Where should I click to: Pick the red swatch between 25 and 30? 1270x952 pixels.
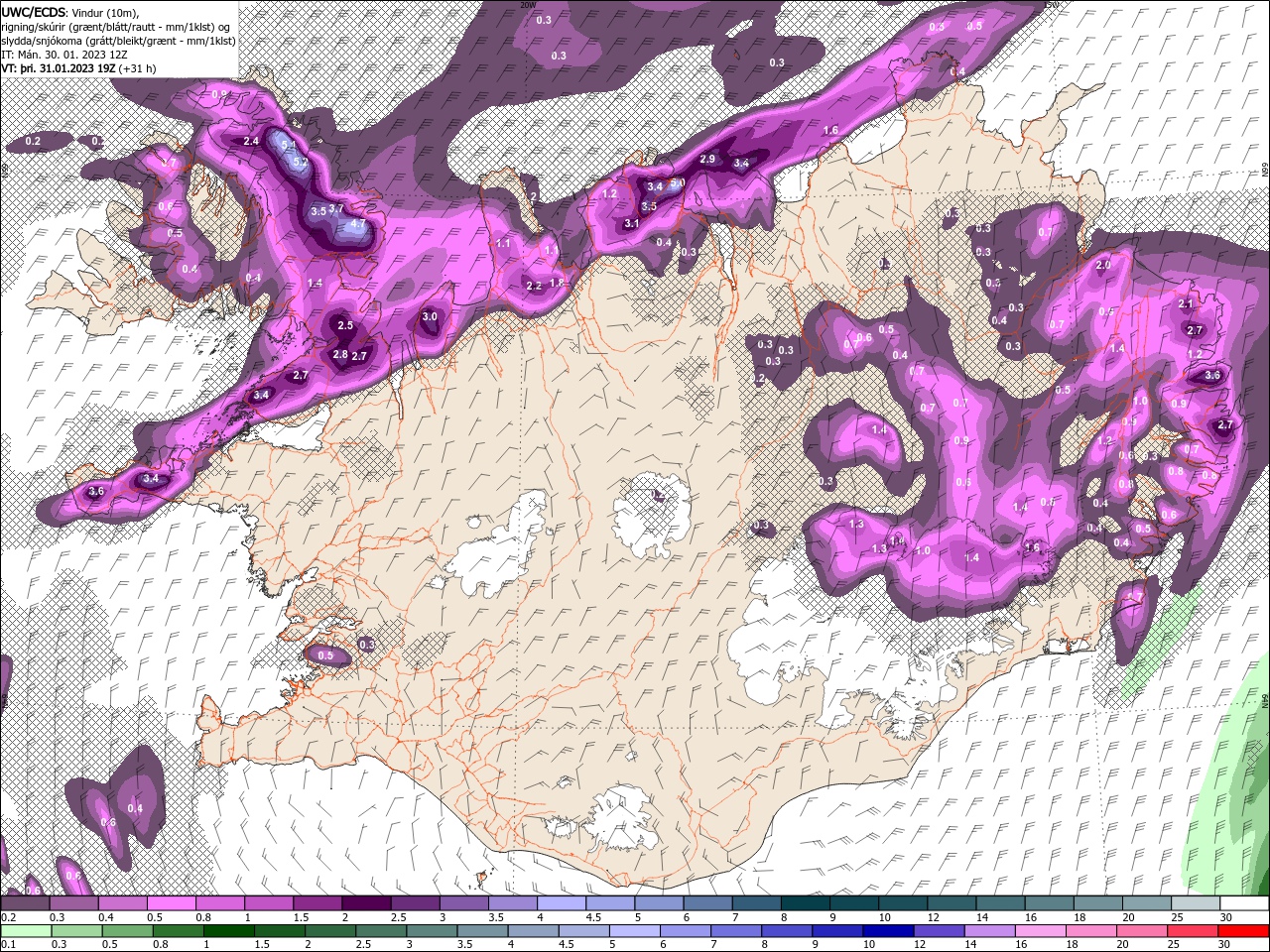pos(1193,931)
